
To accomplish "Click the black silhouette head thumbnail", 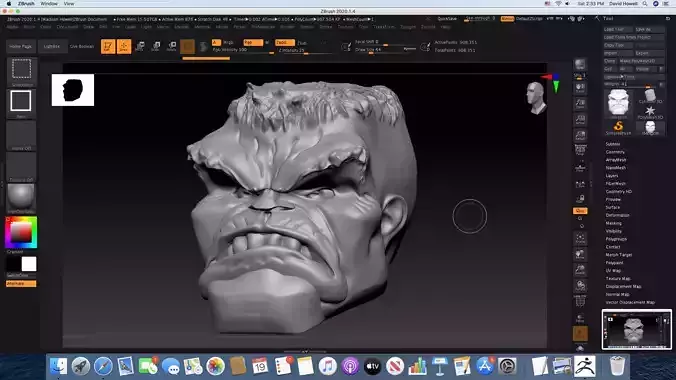I will pos(73,90).
